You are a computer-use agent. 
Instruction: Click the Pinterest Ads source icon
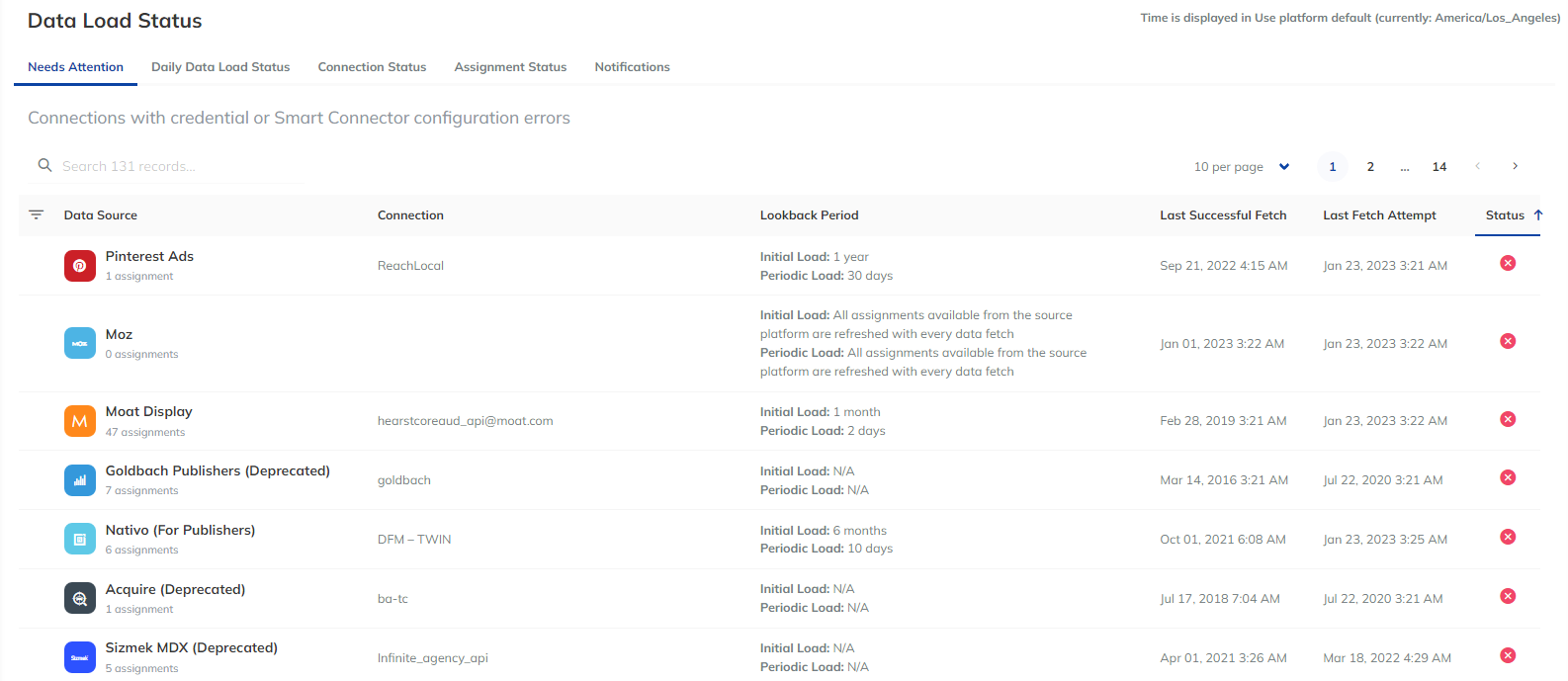point(80,266)
